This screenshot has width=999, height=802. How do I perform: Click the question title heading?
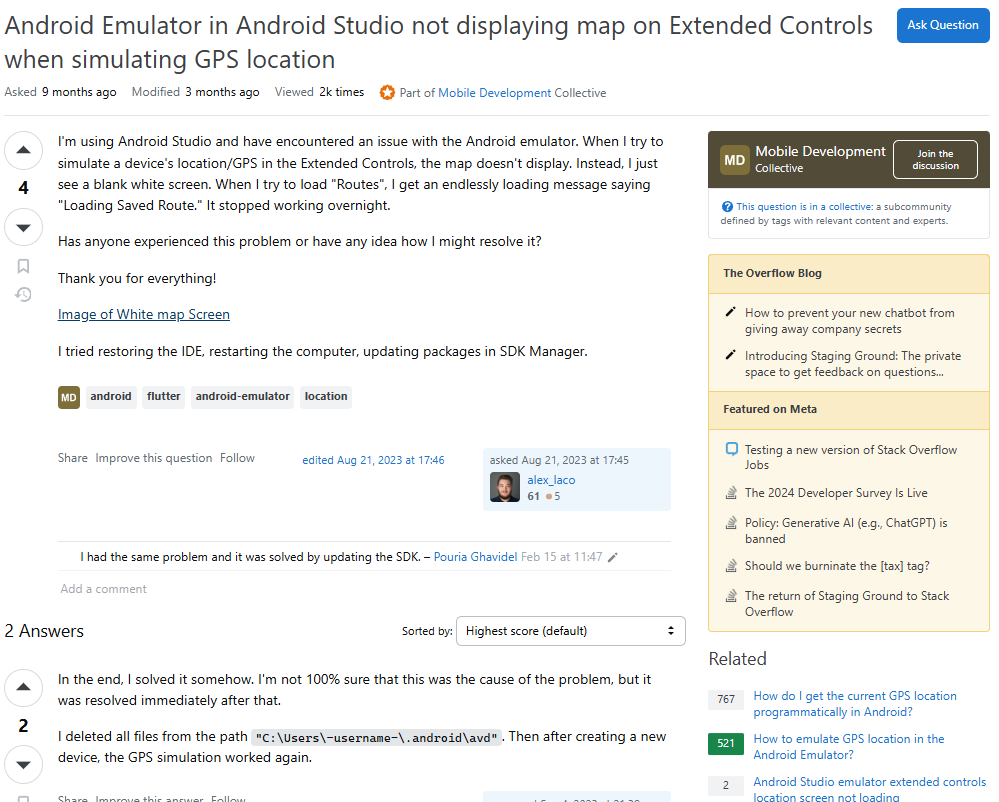[438, 43]
